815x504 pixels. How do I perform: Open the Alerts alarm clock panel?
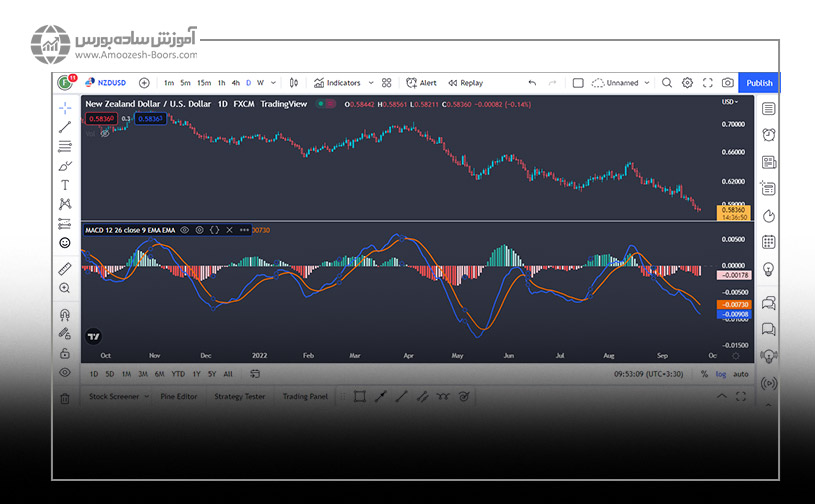pos(768,135)
